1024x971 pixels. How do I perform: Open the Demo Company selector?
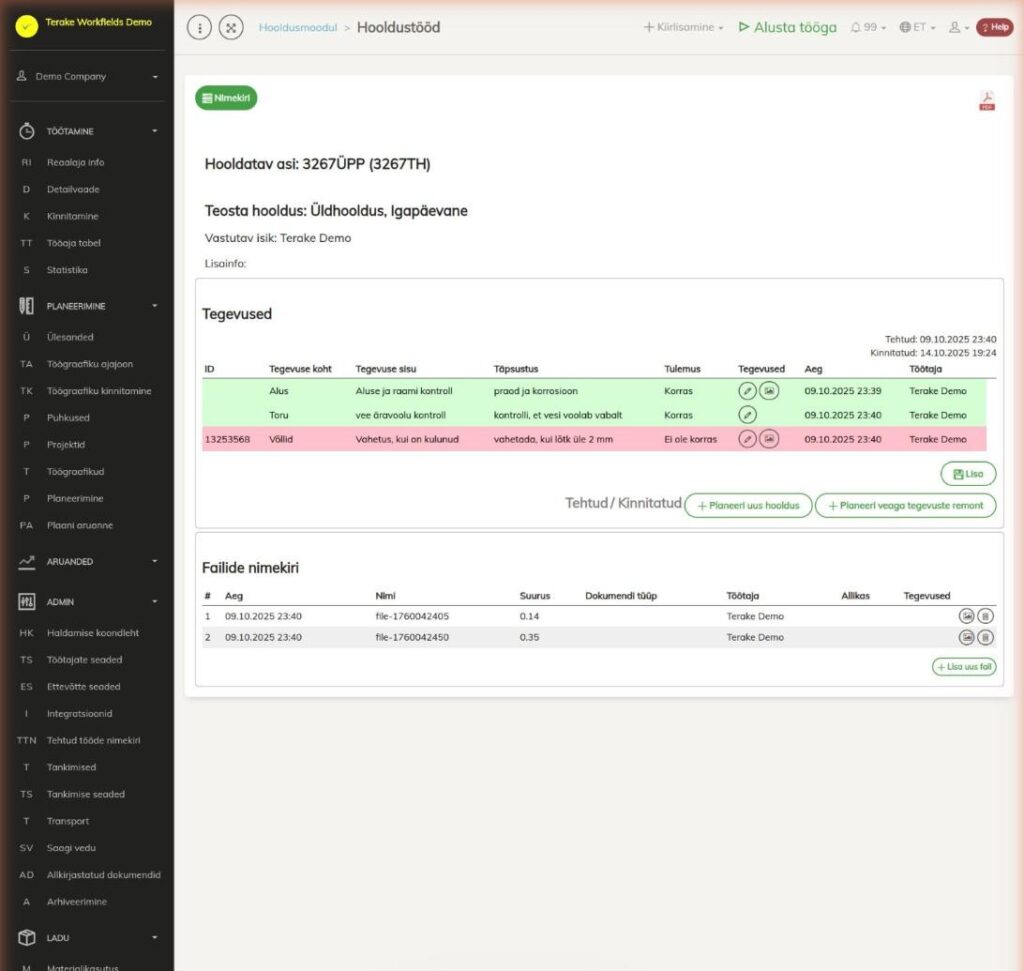pyautogui.click(x=87, y=76)
